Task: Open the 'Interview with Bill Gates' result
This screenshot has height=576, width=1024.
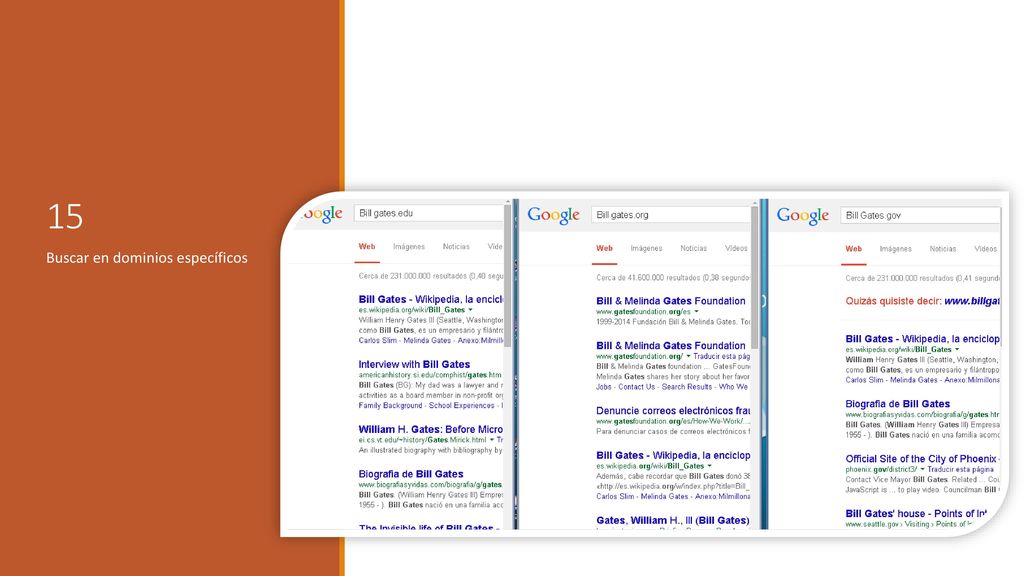Action: coord(414,364)
